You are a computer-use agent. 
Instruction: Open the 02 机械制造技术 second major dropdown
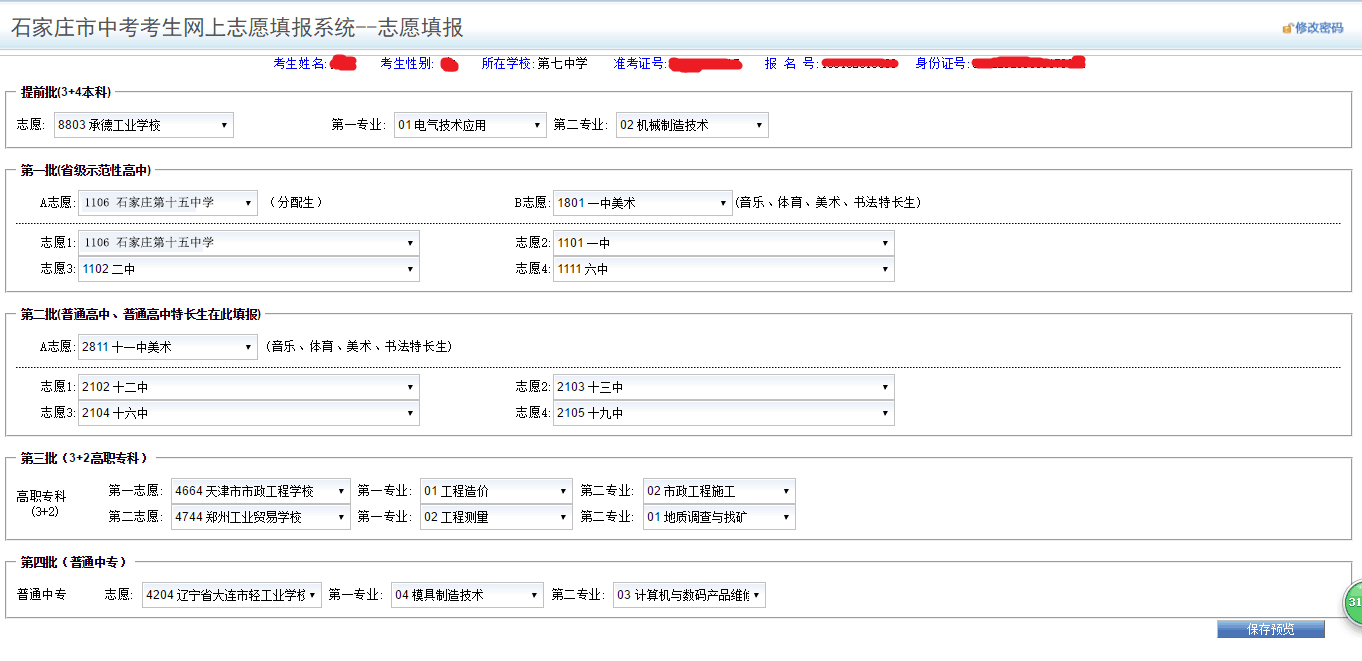(692, 125)
